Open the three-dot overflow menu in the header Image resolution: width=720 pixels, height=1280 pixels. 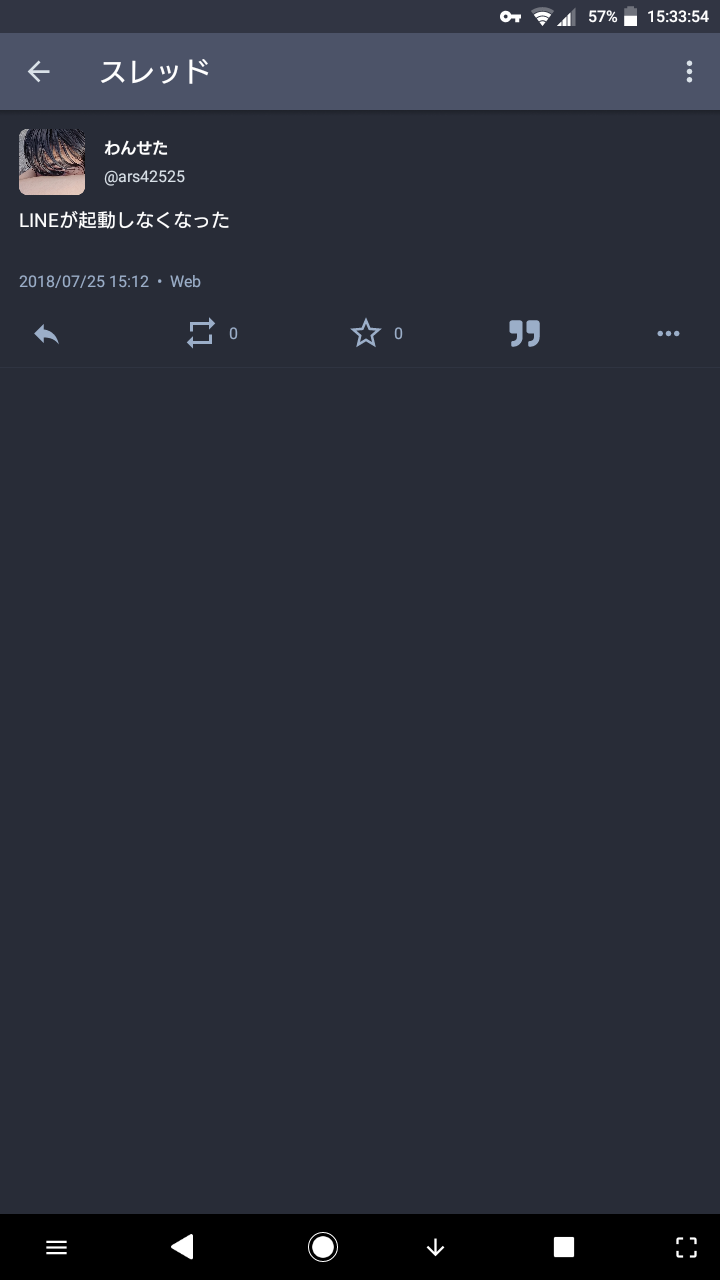pos(689,71)
